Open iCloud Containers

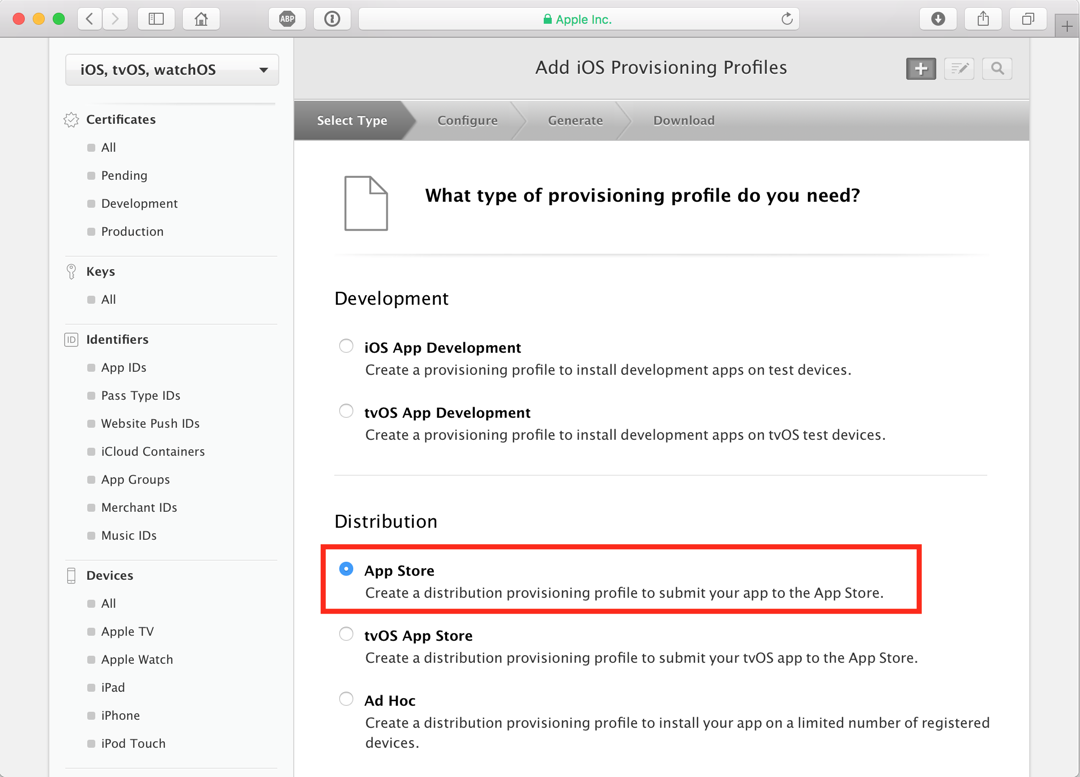point(153,452)
